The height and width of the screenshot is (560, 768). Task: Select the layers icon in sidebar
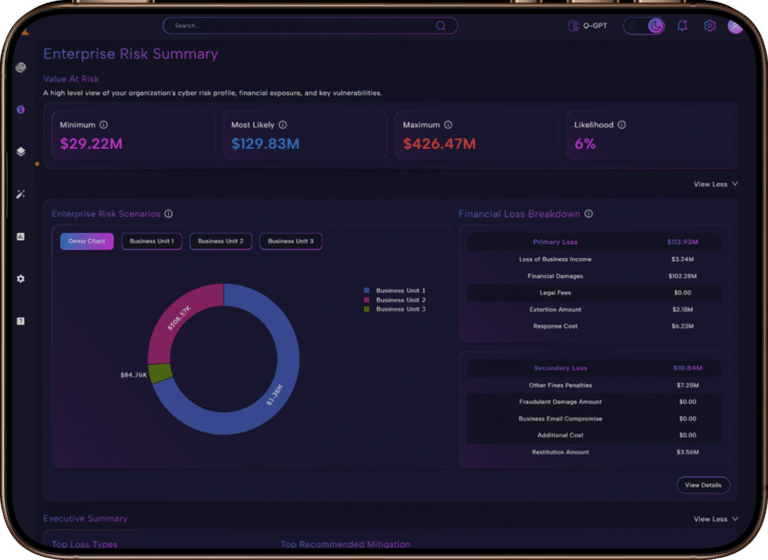(21, 152)
